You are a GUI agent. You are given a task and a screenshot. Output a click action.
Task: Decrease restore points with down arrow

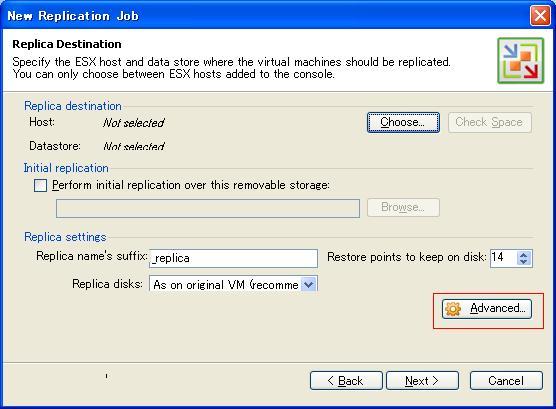[x=523, y=262]
